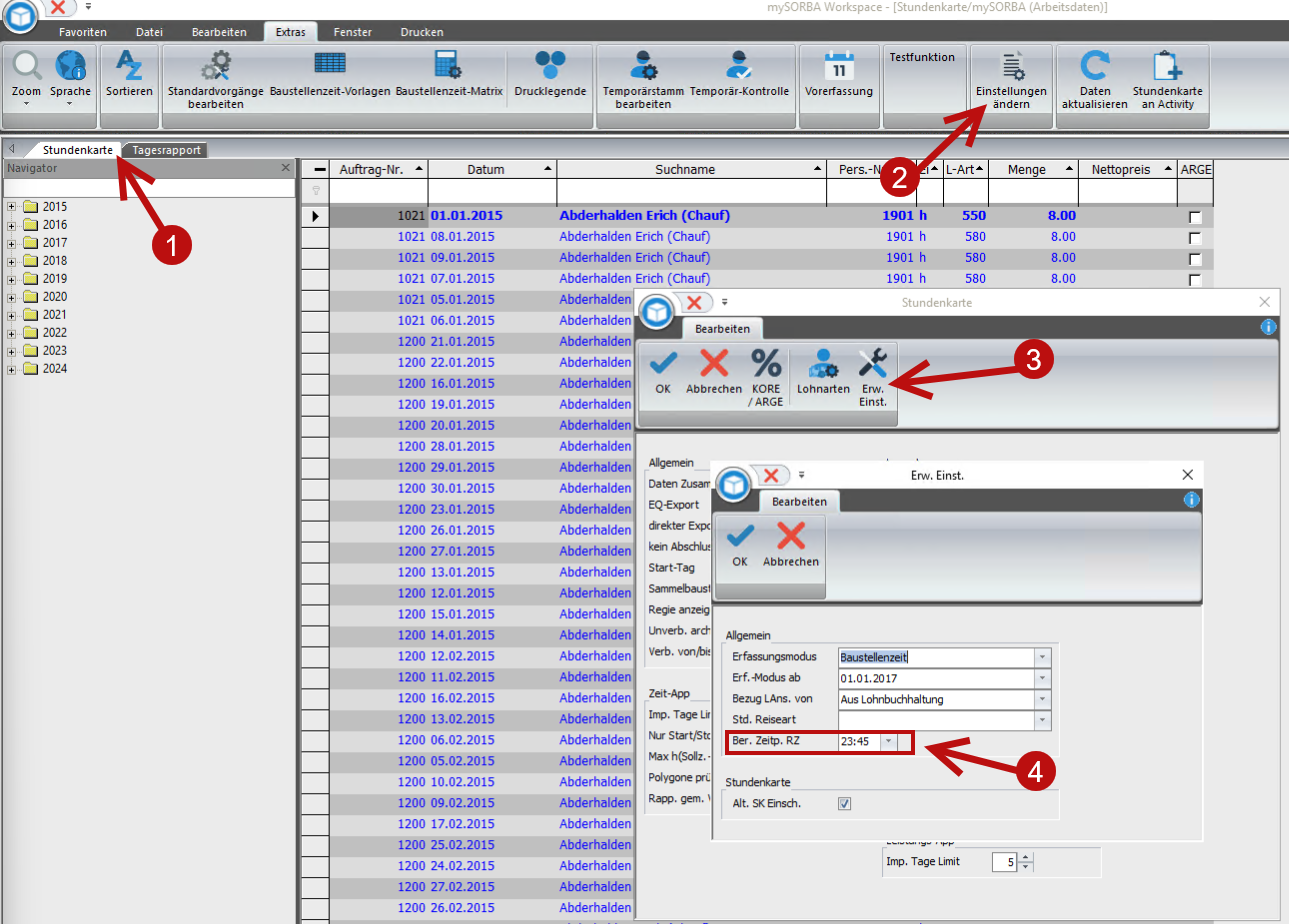This screenshot has height=924, width=1289.
Task: Open the Fenster ribbon tab
Action: tap(352, 32)
